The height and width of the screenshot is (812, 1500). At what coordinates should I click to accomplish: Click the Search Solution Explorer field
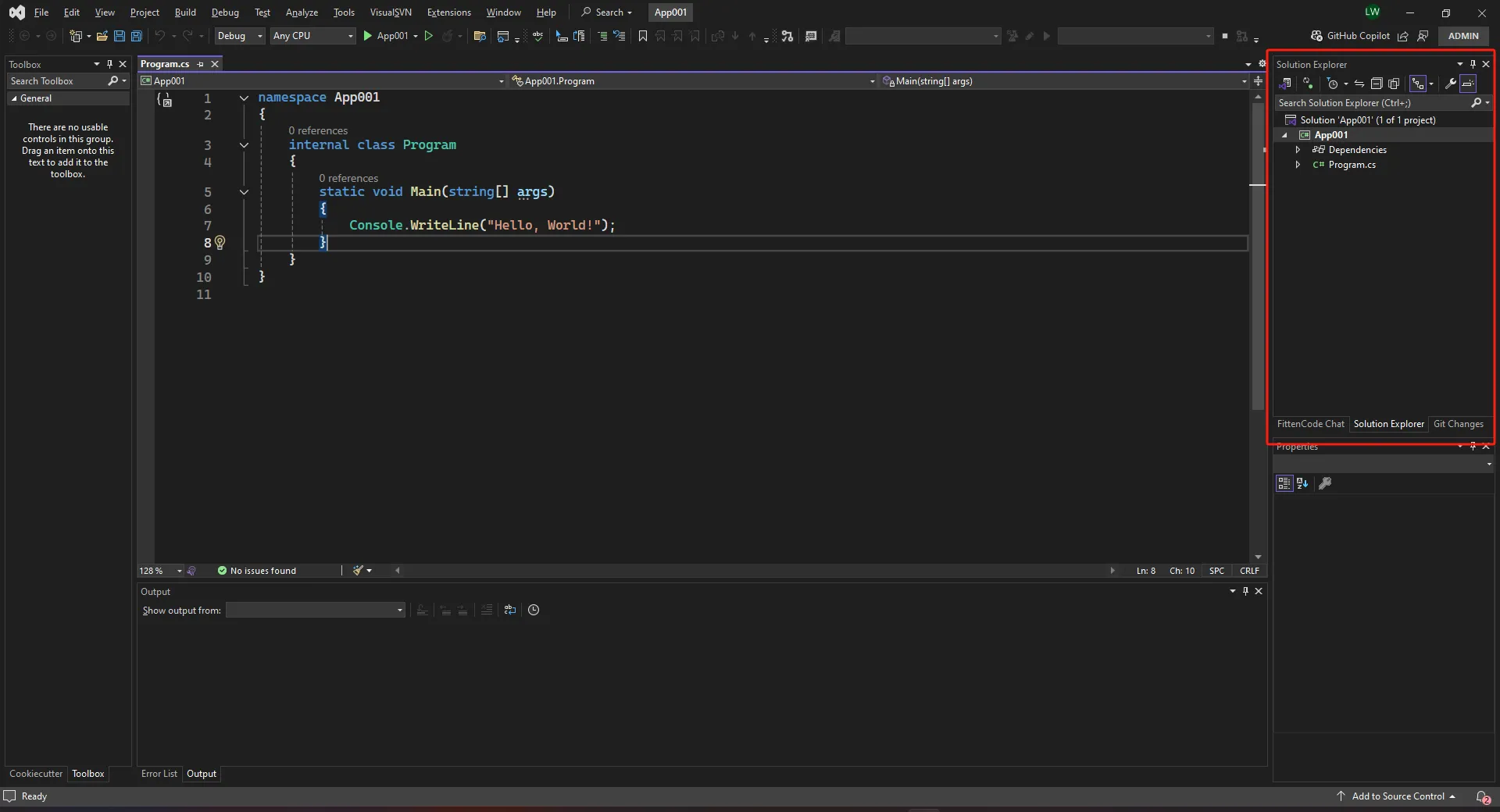pyautogui.click(x=1373, y=103)
